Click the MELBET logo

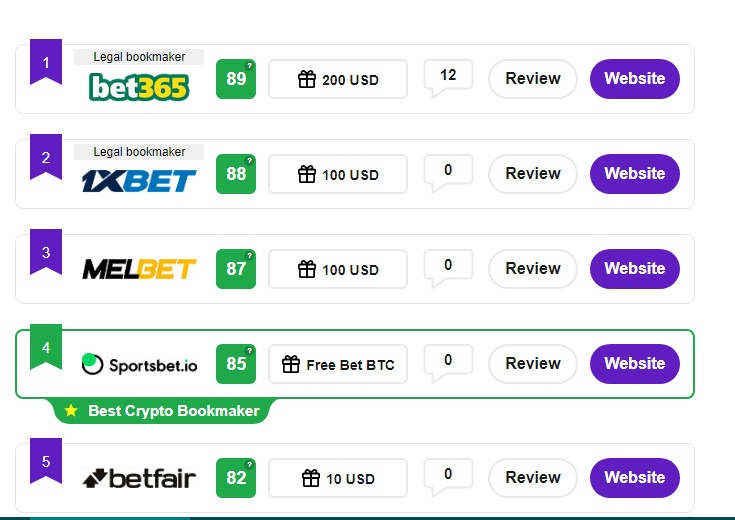coord(139,269)
